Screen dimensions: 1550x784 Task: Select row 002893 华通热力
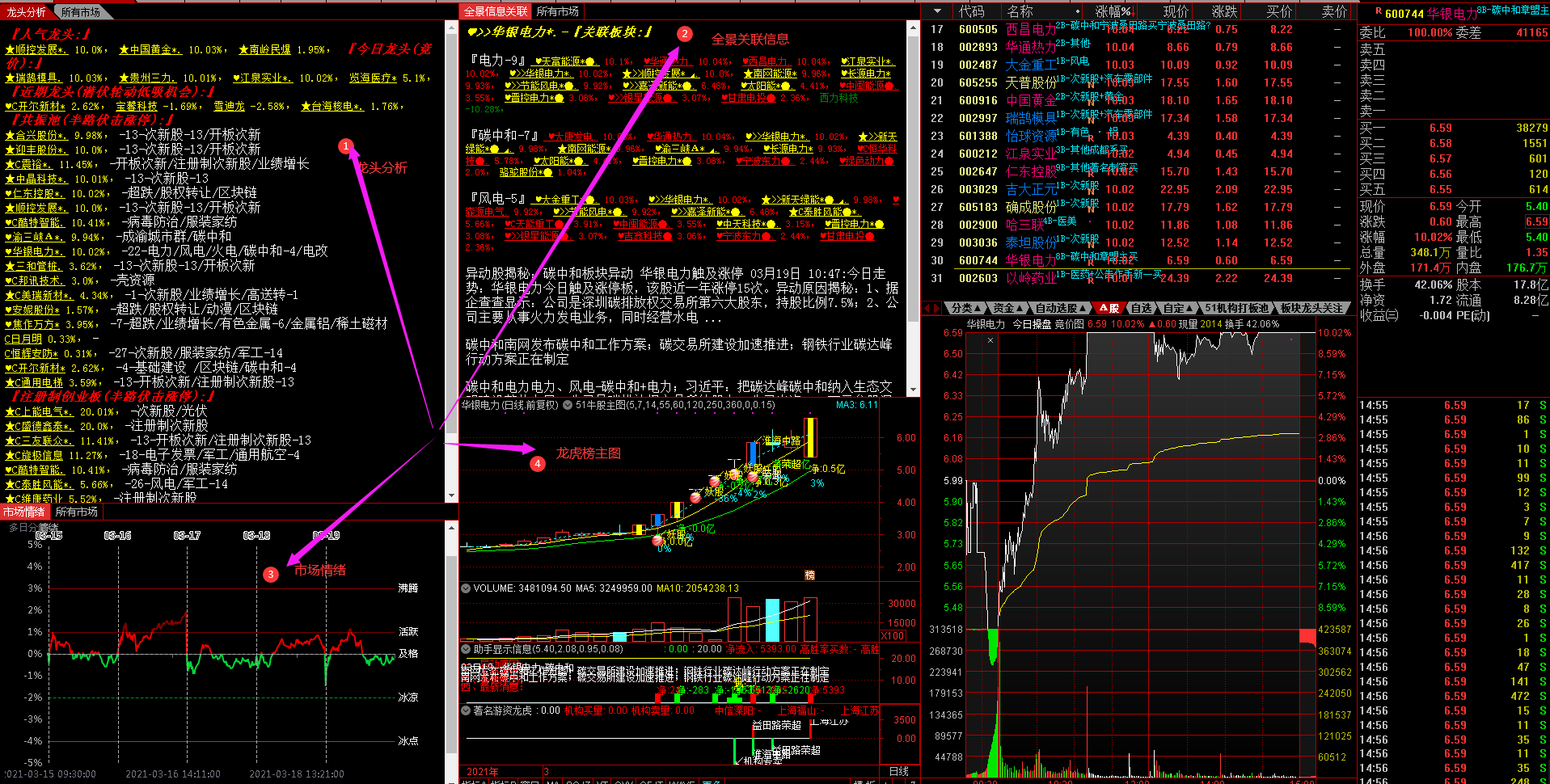pyautogui.click(x=1138, y=47)
